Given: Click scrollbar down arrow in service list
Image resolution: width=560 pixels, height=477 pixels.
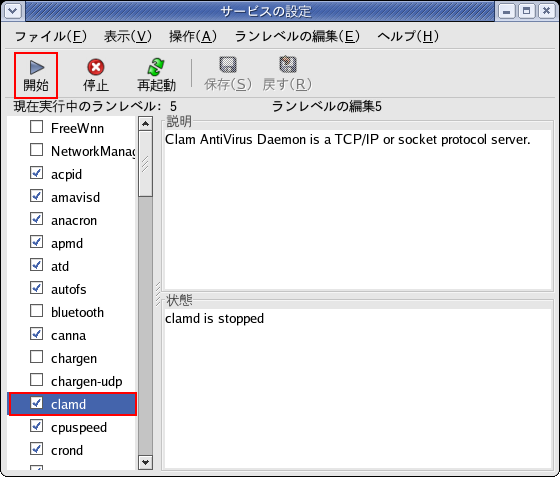Looking at the screenshot, I should point(145,462).
